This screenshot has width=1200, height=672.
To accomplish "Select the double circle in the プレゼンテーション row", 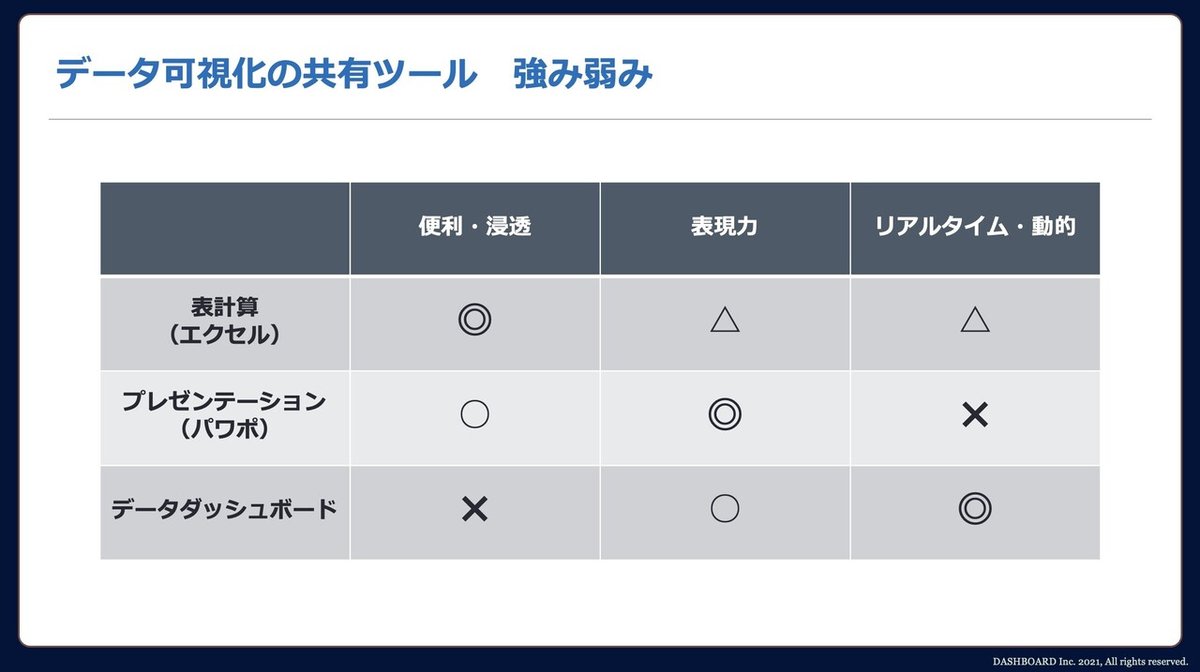I will 724,415.
